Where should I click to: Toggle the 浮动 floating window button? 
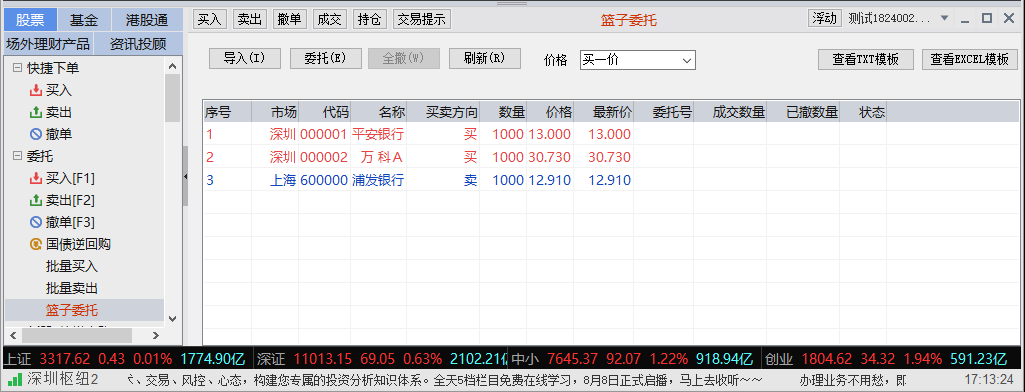click(824, 18)
